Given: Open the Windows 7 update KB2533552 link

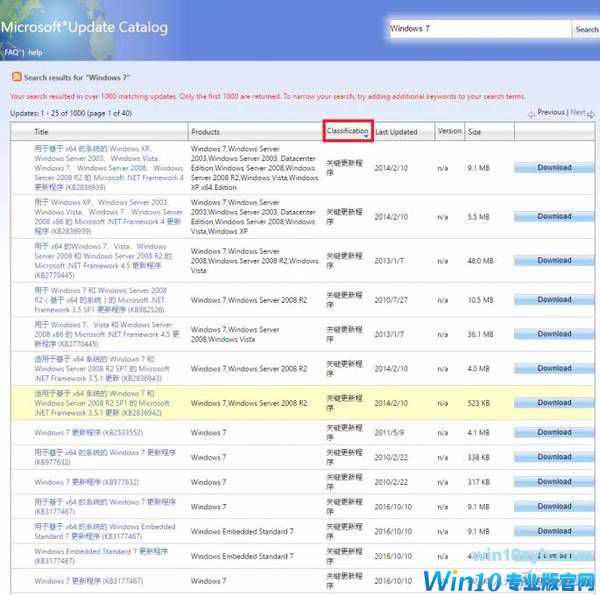Looking at the screenshot, I should 88,433.
